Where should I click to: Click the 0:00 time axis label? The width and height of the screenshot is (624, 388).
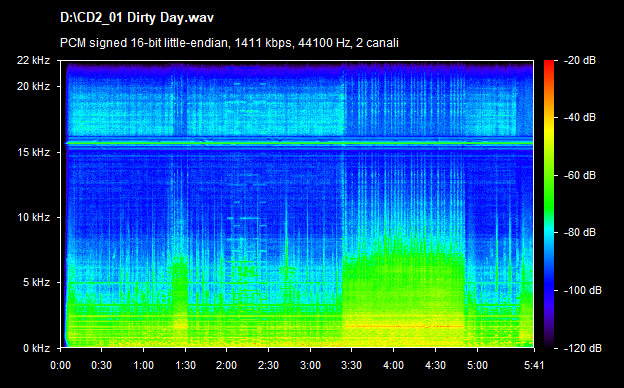pyautogui.click(x=60, y=365)
